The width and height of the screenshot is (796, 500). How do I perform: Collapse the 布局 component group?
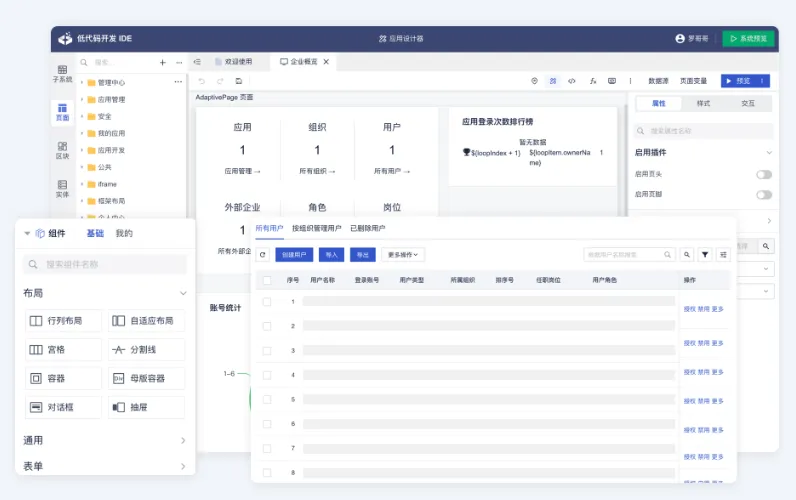coord(183,293)
